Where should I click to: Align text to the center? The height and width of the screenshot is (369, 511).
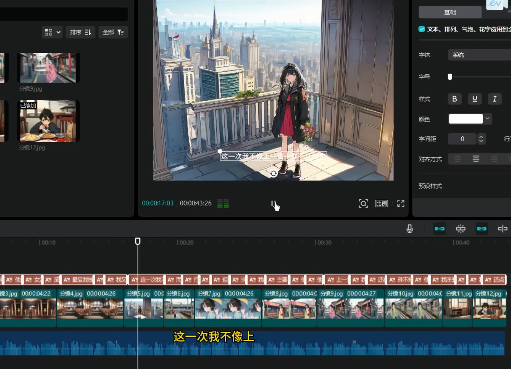(x=476, y=159)
